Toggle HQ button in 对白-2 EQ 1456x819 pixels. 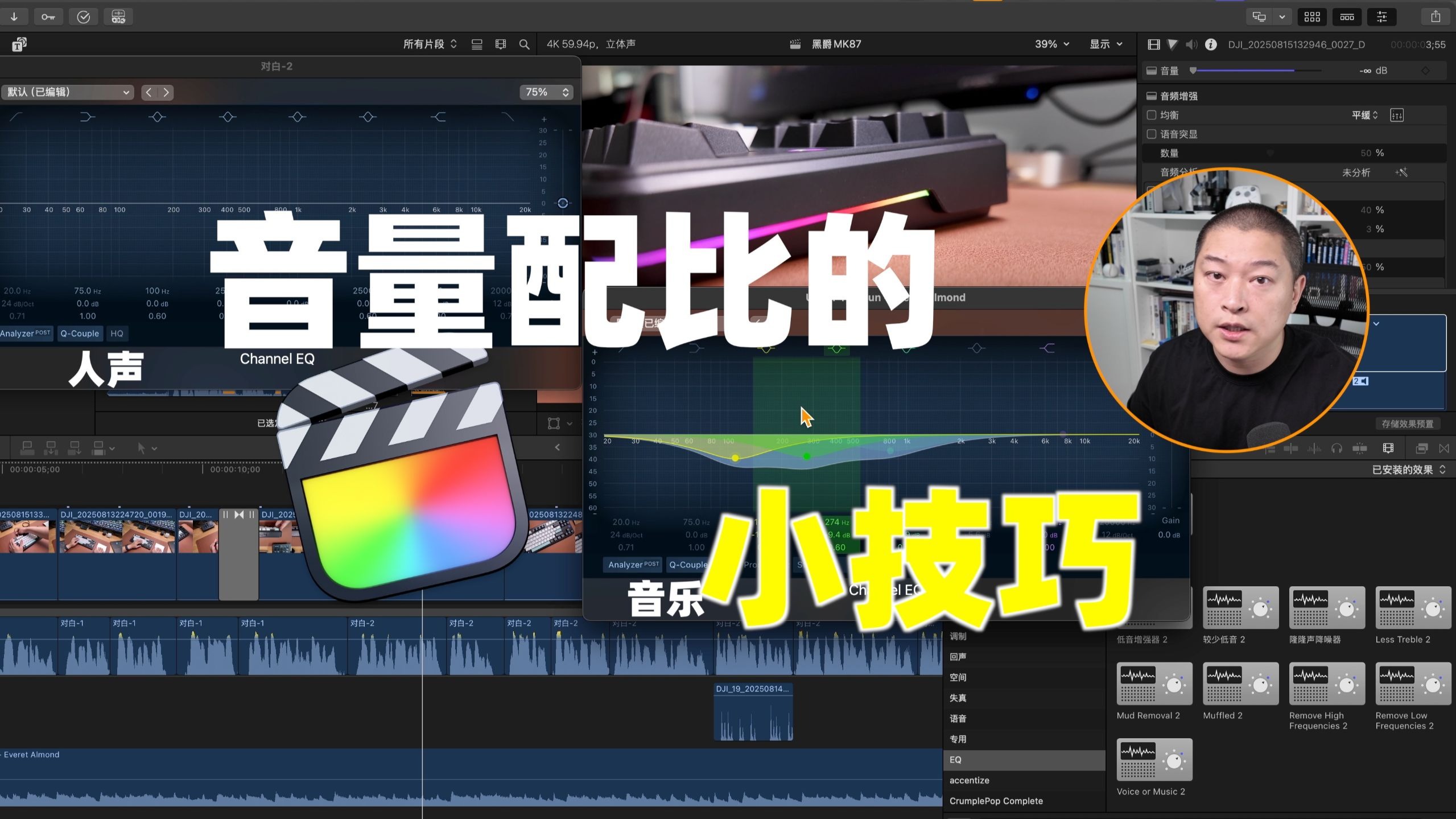tap(117, 334)
